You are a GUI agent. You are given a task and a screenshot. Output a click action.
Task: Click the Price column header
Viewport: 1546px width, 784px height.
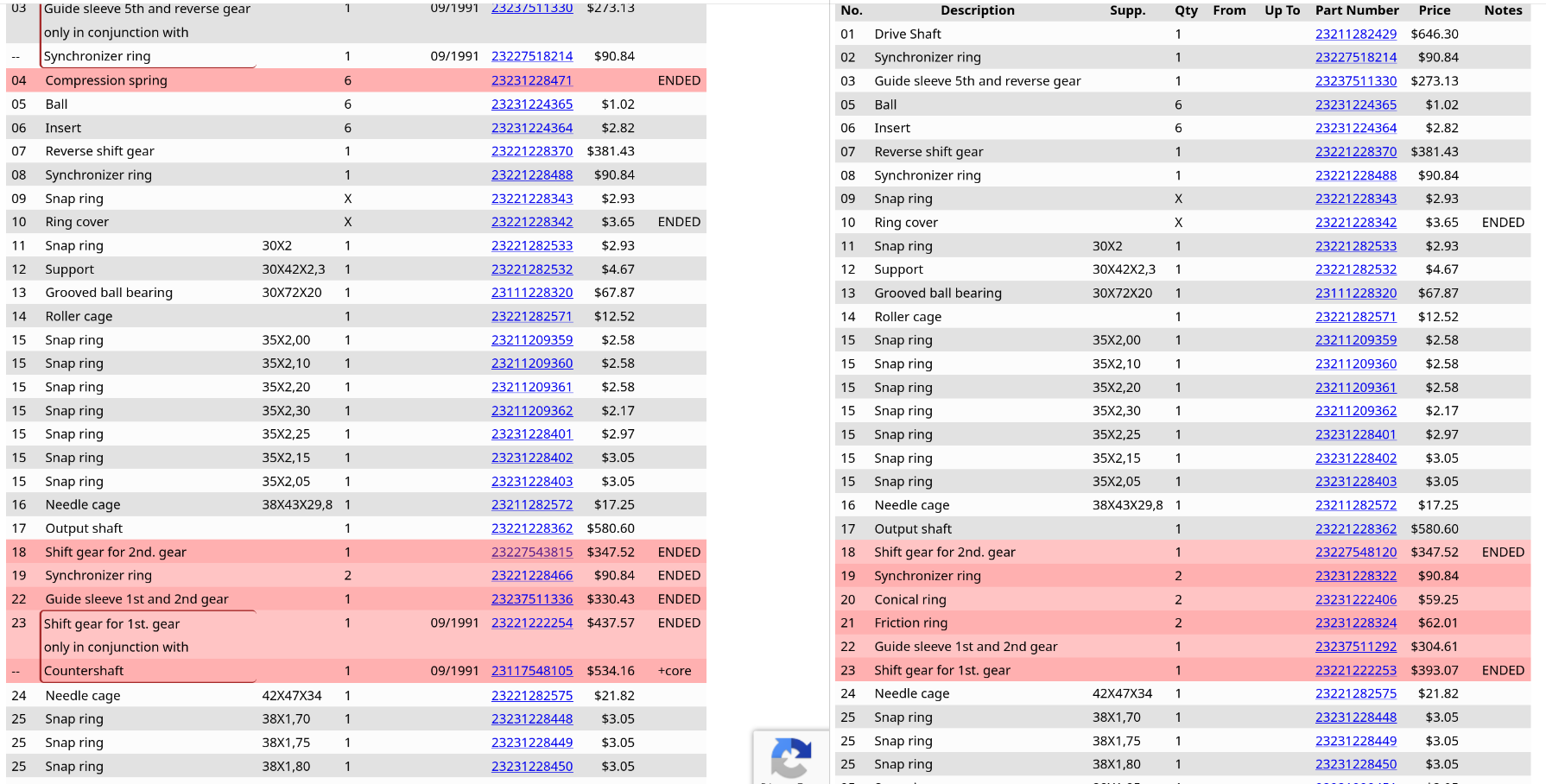click(x=1434, y=10)
